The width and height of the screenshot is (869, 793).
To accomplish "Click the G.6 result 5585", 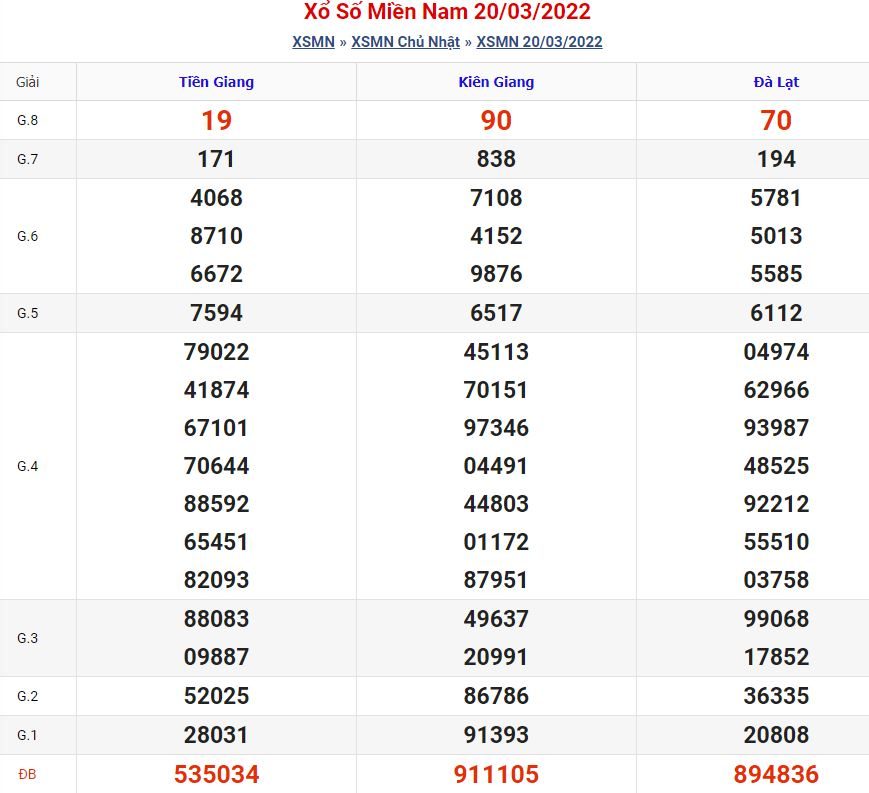I will coord(776,274).
